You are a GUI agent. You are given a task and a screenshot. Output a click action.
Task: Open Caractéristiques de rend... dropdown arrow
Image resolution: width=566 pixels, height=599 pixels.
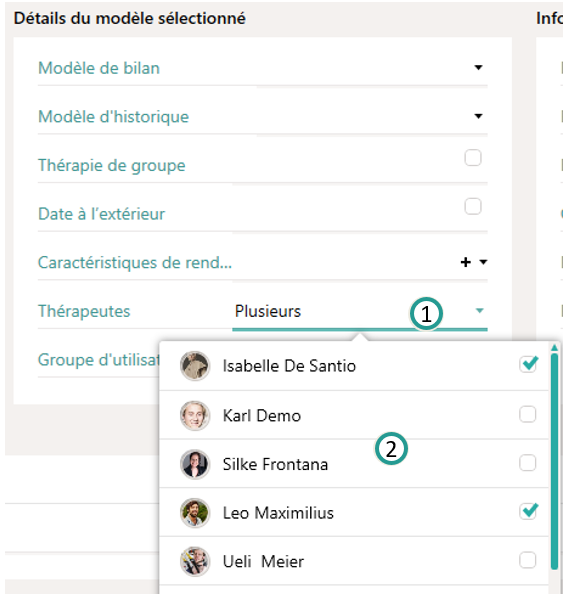pos(483,262)
